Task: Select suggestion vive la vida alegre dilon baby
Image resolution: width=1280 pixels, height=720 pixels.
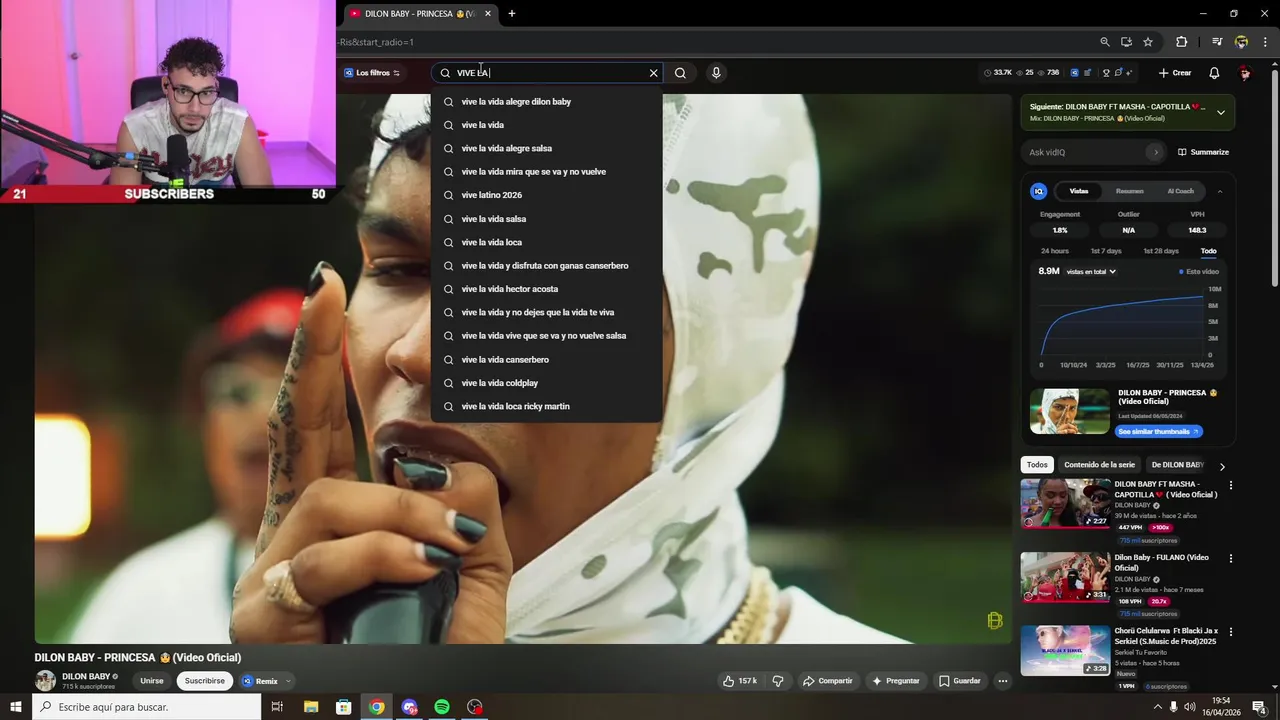Action: 546,102
